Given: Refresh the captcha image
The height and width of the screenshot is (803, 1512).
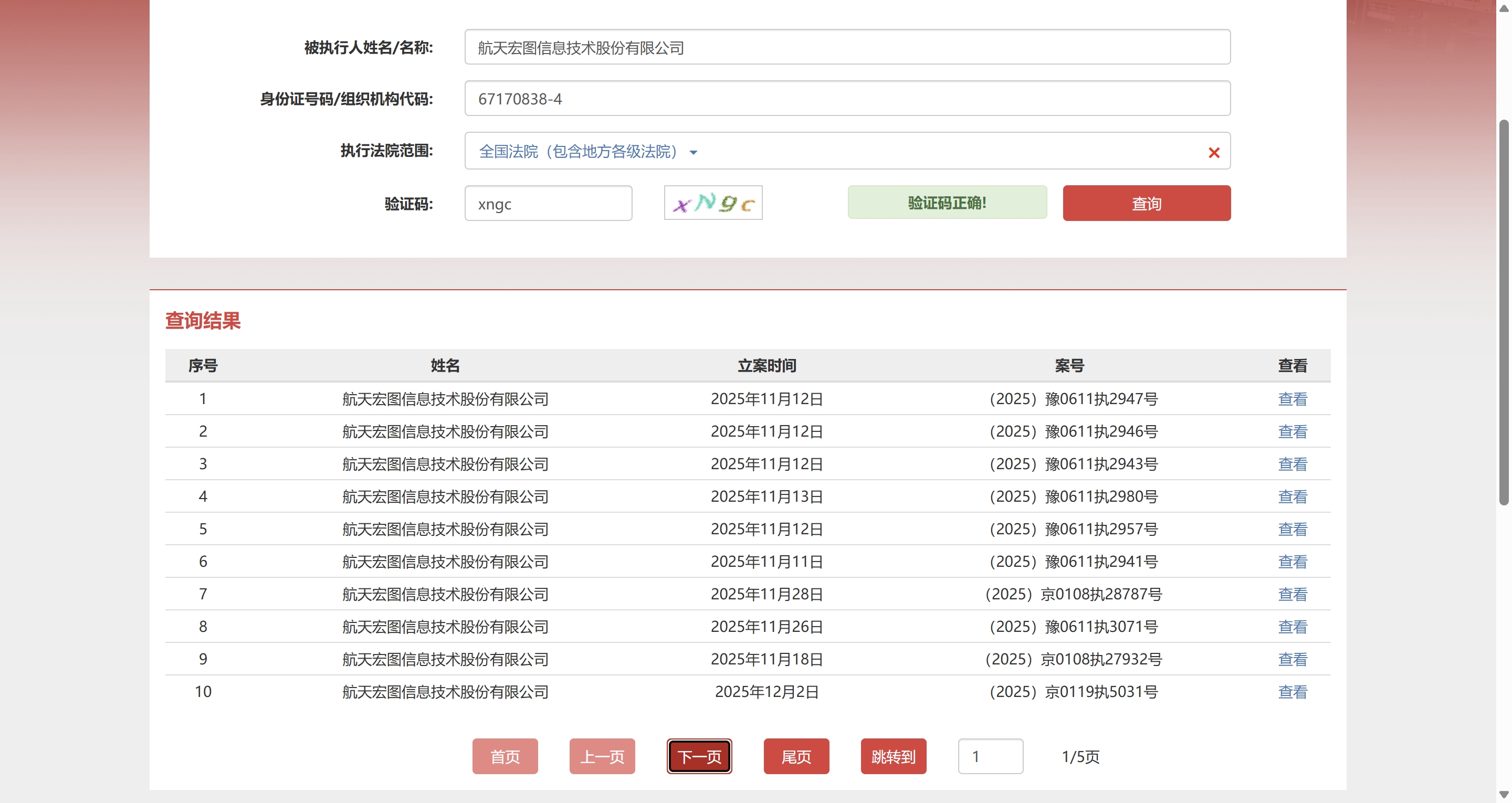Looking at the screenshot, I should pyautogui.click(x=712, y=203).
